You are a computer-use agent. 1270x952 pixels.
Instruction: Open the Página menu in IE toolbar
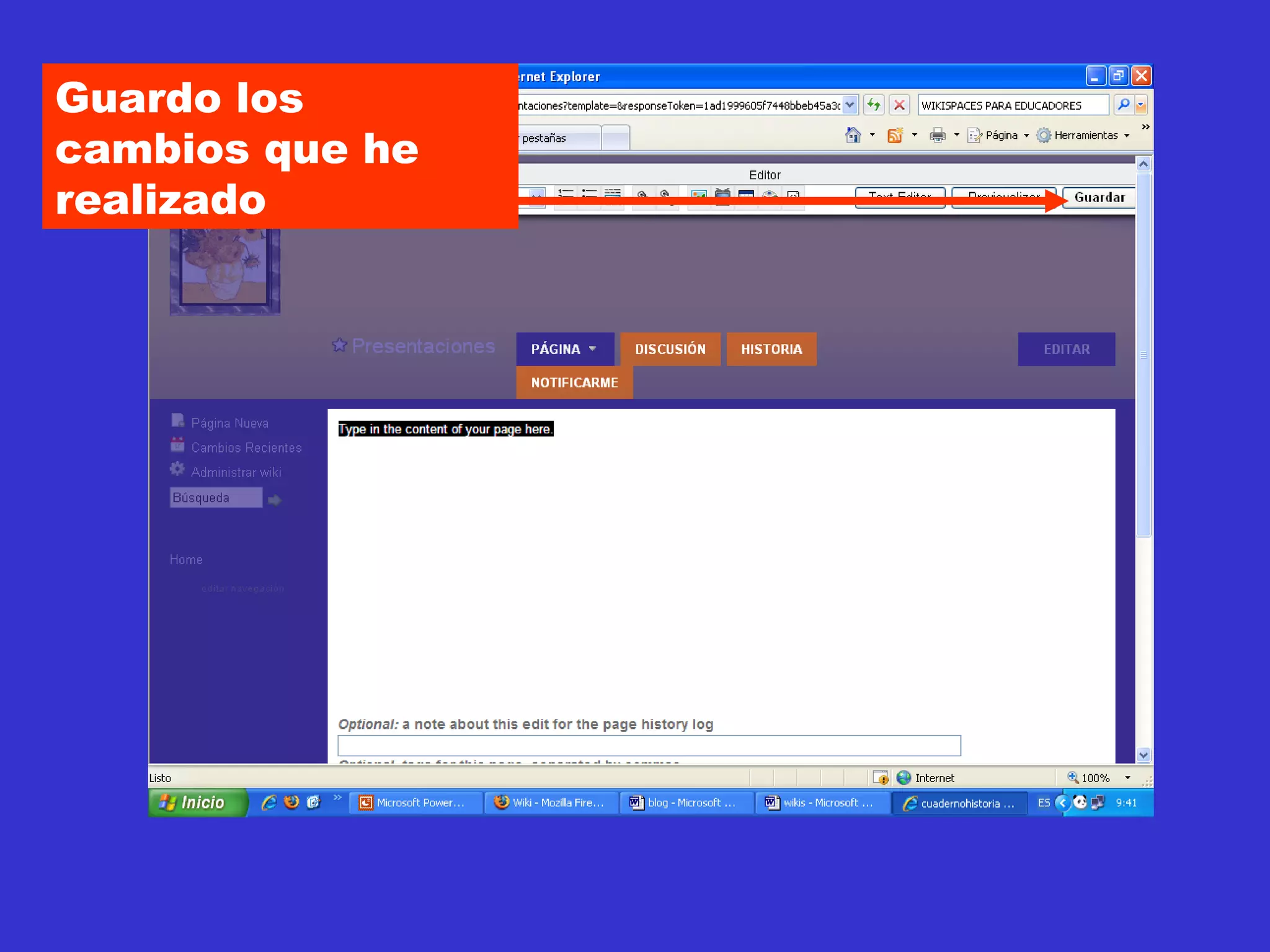[998, 135]
